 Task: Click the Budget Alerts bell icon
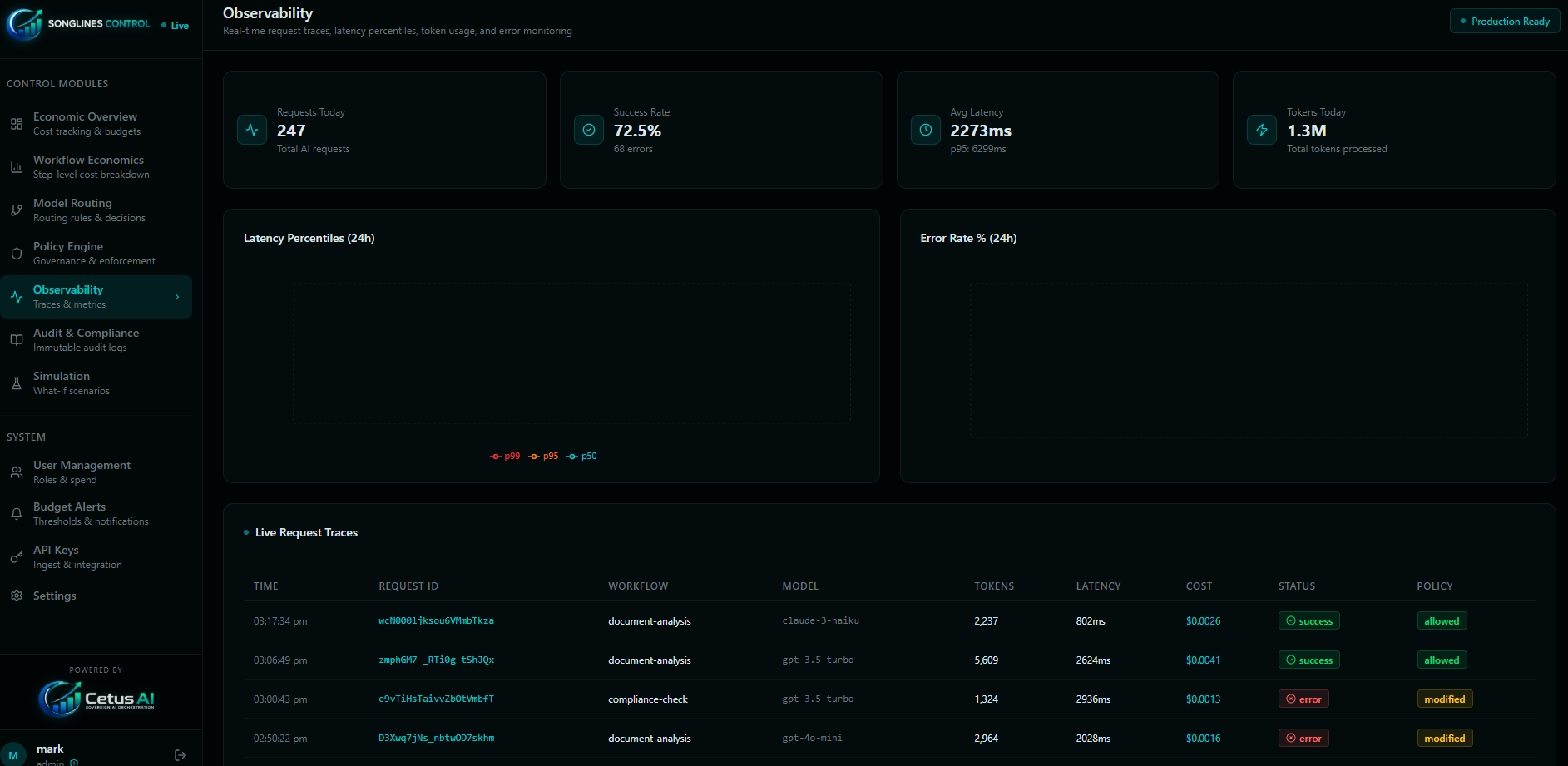(17, 514)
